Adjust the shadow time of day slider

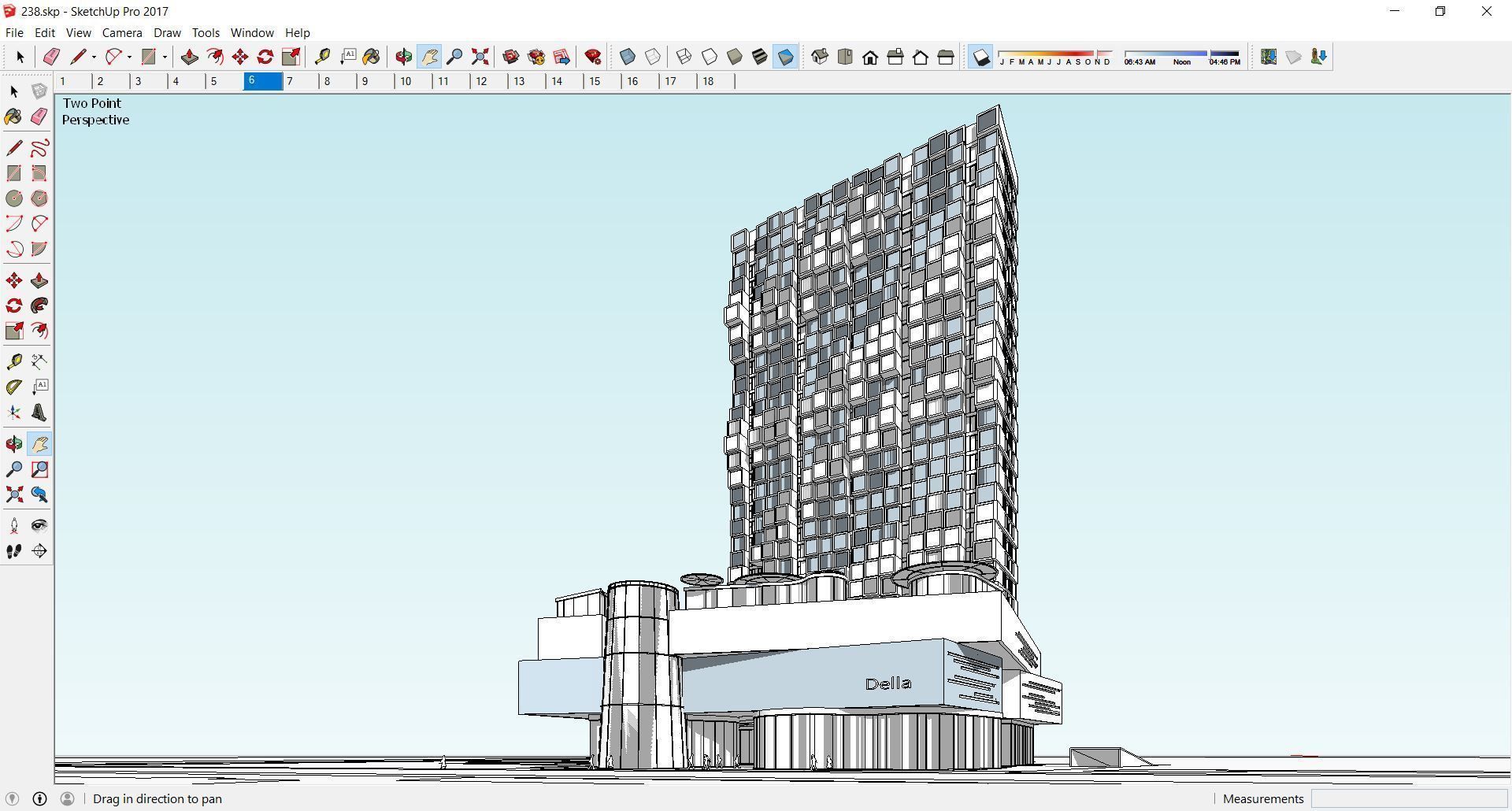[x=1182, y=57]
